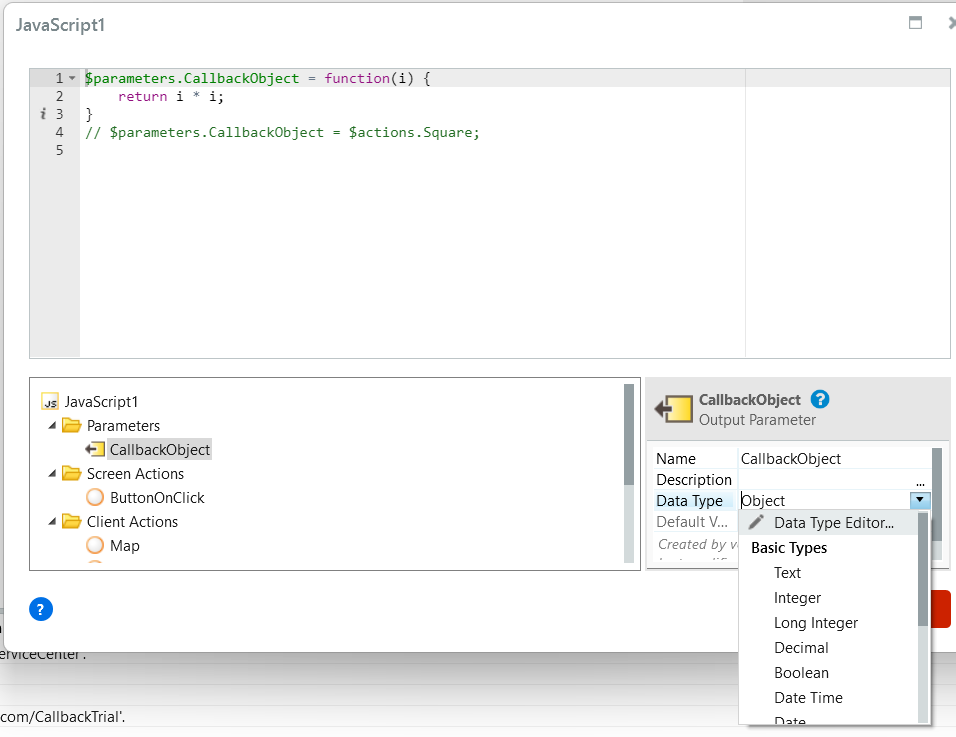
Task: Click the Parameters folder icon
Action: [71, 425]
